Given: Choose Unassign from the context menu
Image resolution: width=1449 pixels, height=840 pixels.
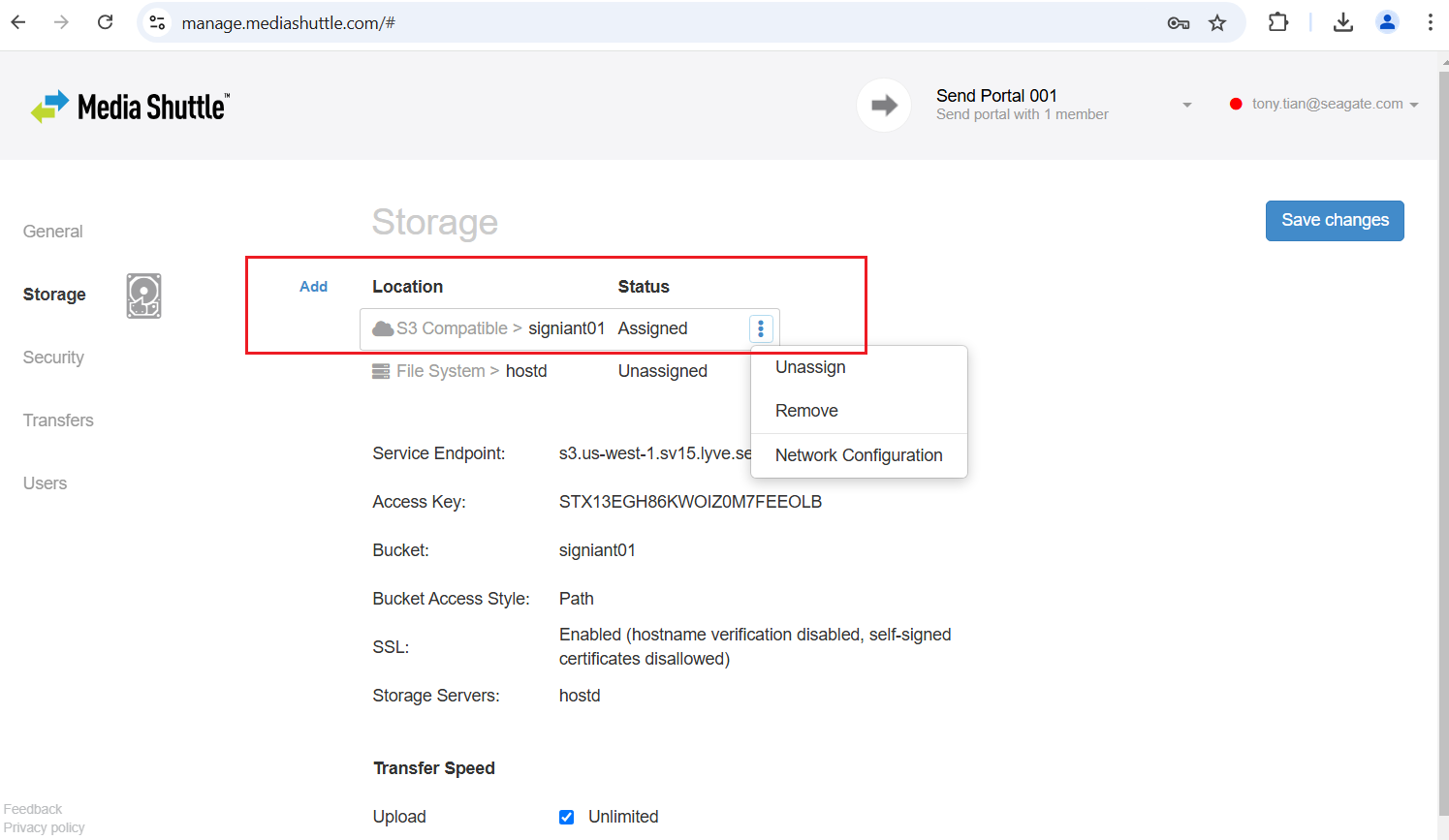Looking at the screenshot, I should [x=810, y=367].
